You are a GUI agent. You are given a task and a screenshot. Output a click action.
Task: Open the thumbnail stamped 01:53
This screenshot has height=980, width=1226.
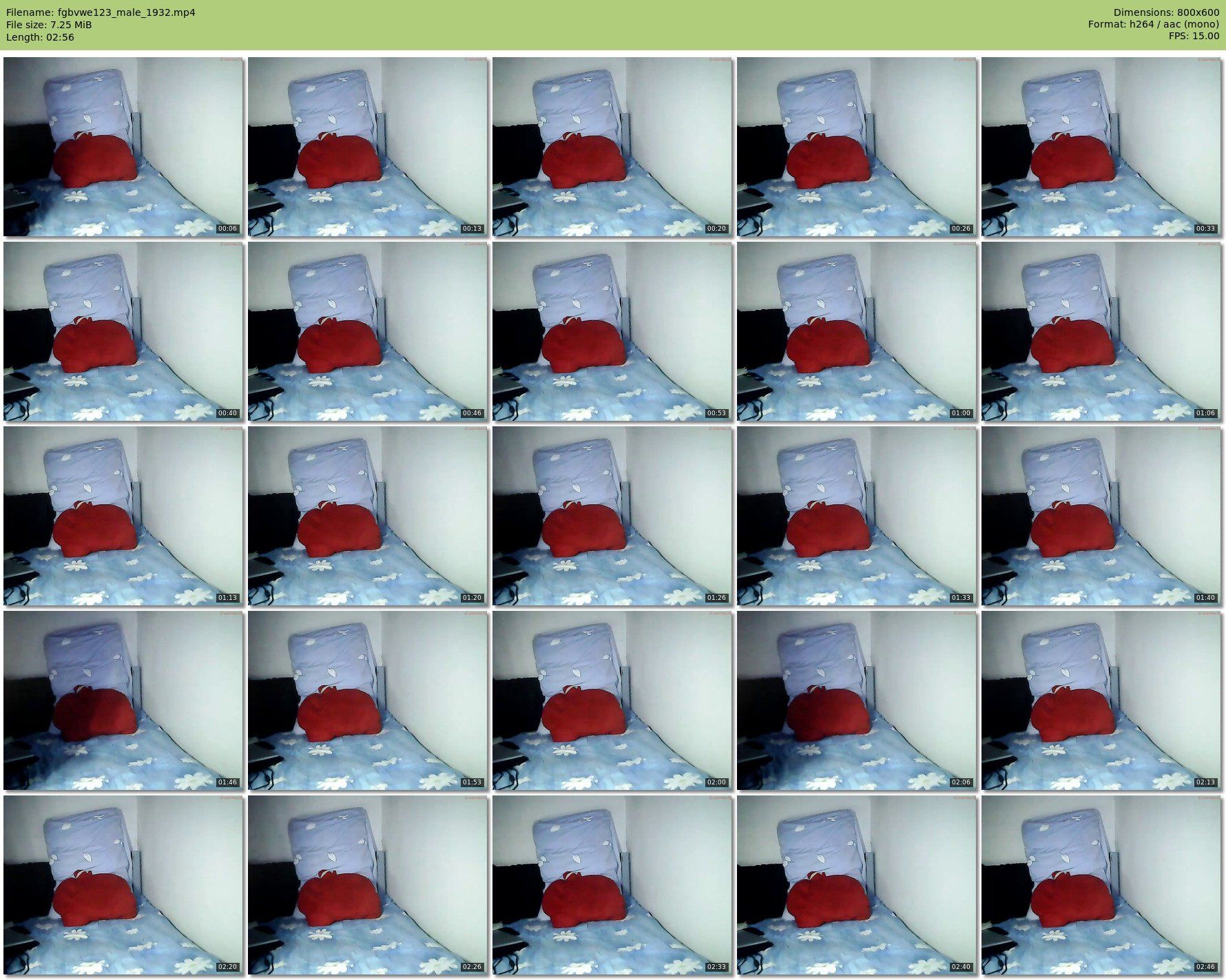point(368,700)
